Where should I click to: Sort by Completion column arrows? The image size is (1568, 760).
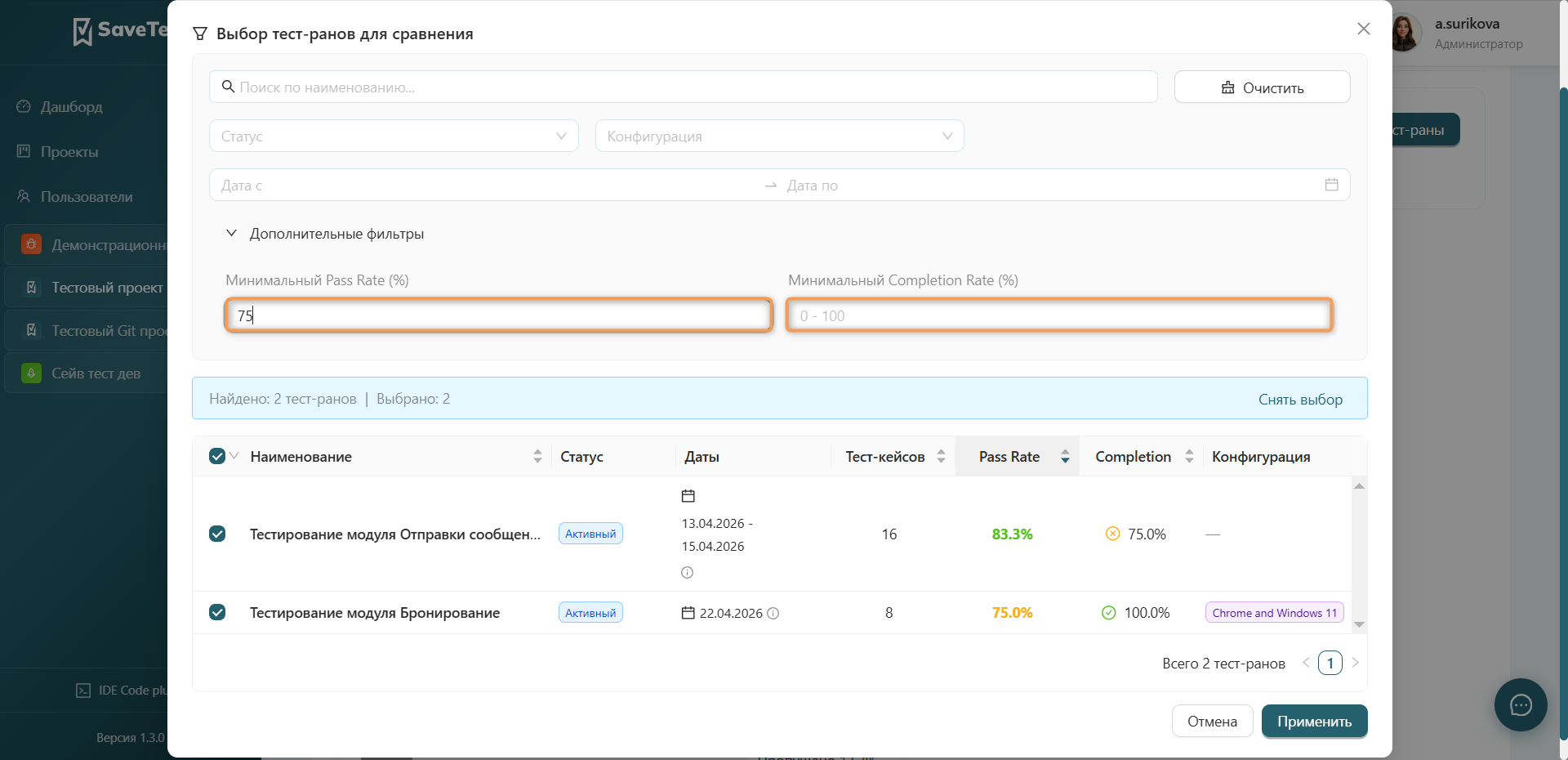(1189, 457)
